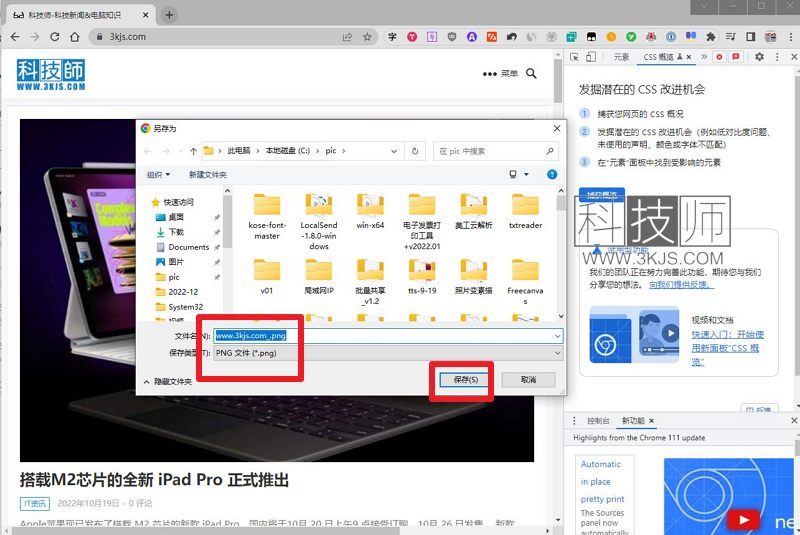
Task: Open the extensions puzzle icon
Action: tap(711, 37)
